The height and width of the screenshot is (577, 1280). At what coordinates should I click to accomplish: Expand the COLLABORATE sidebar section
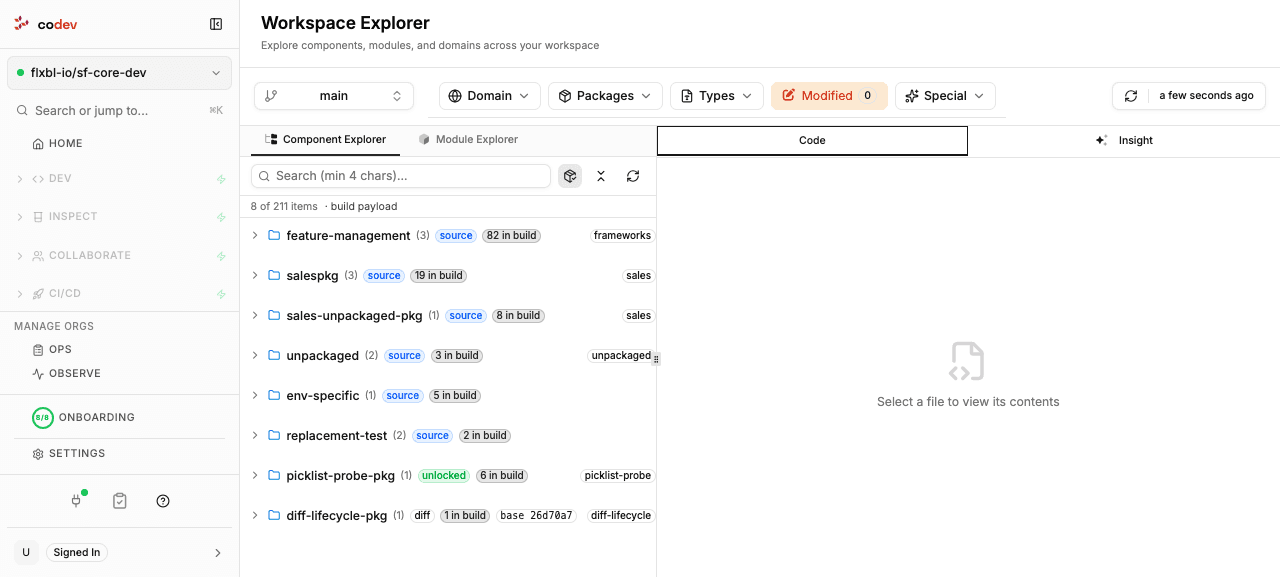(x=19, y=256)
